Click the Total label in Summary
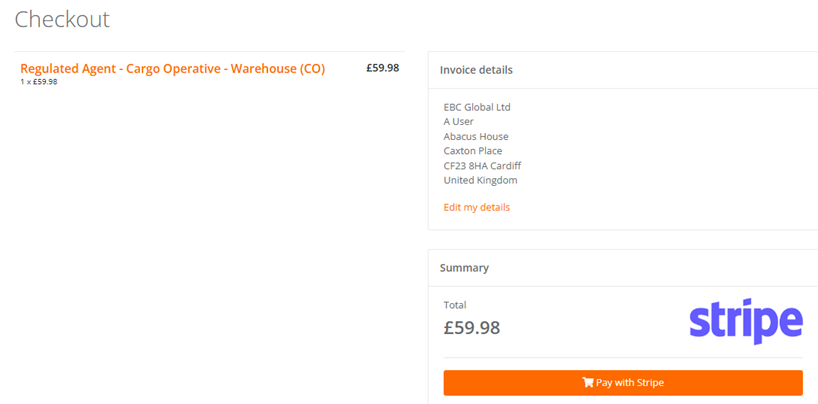The image size is (818, 404). click(x=455, y=305)
